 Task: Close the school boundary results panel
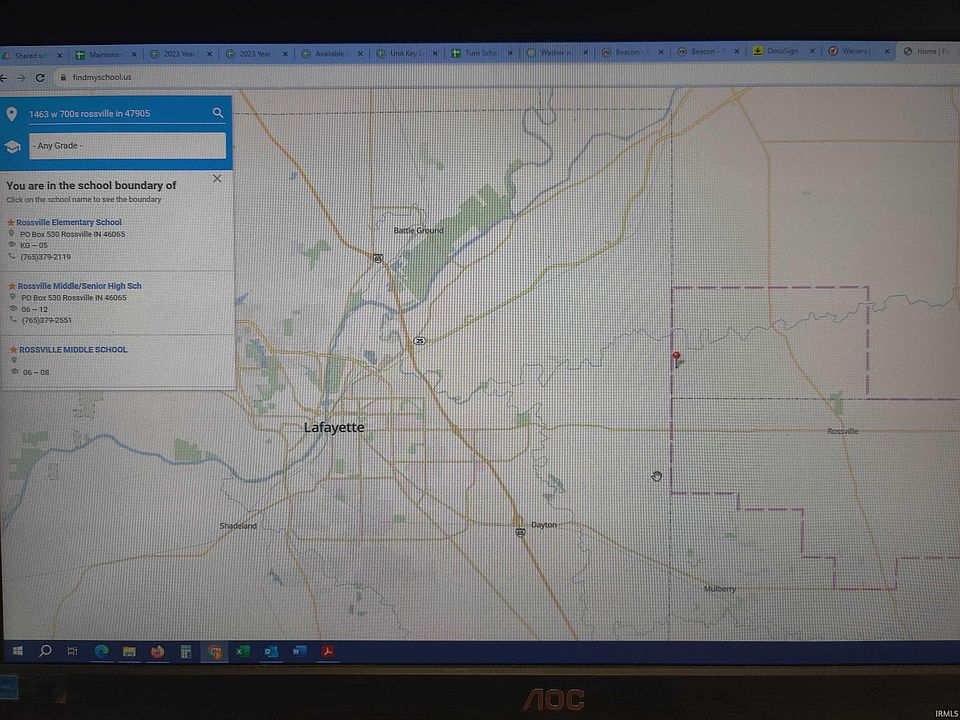[x=217, y=179]
